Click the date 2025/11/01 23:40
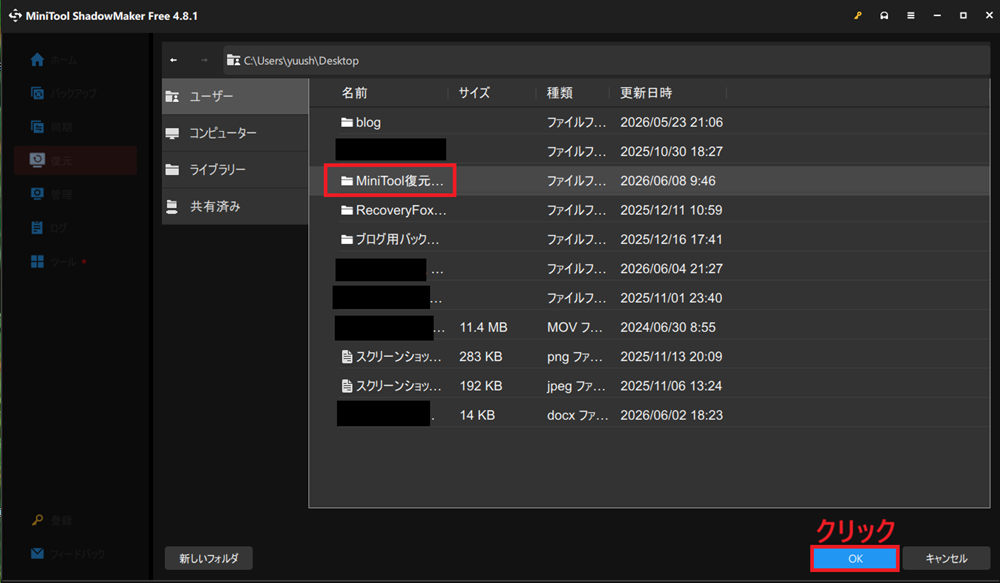This screenshot has width=1000, height=583. click(x=672, y=299)
